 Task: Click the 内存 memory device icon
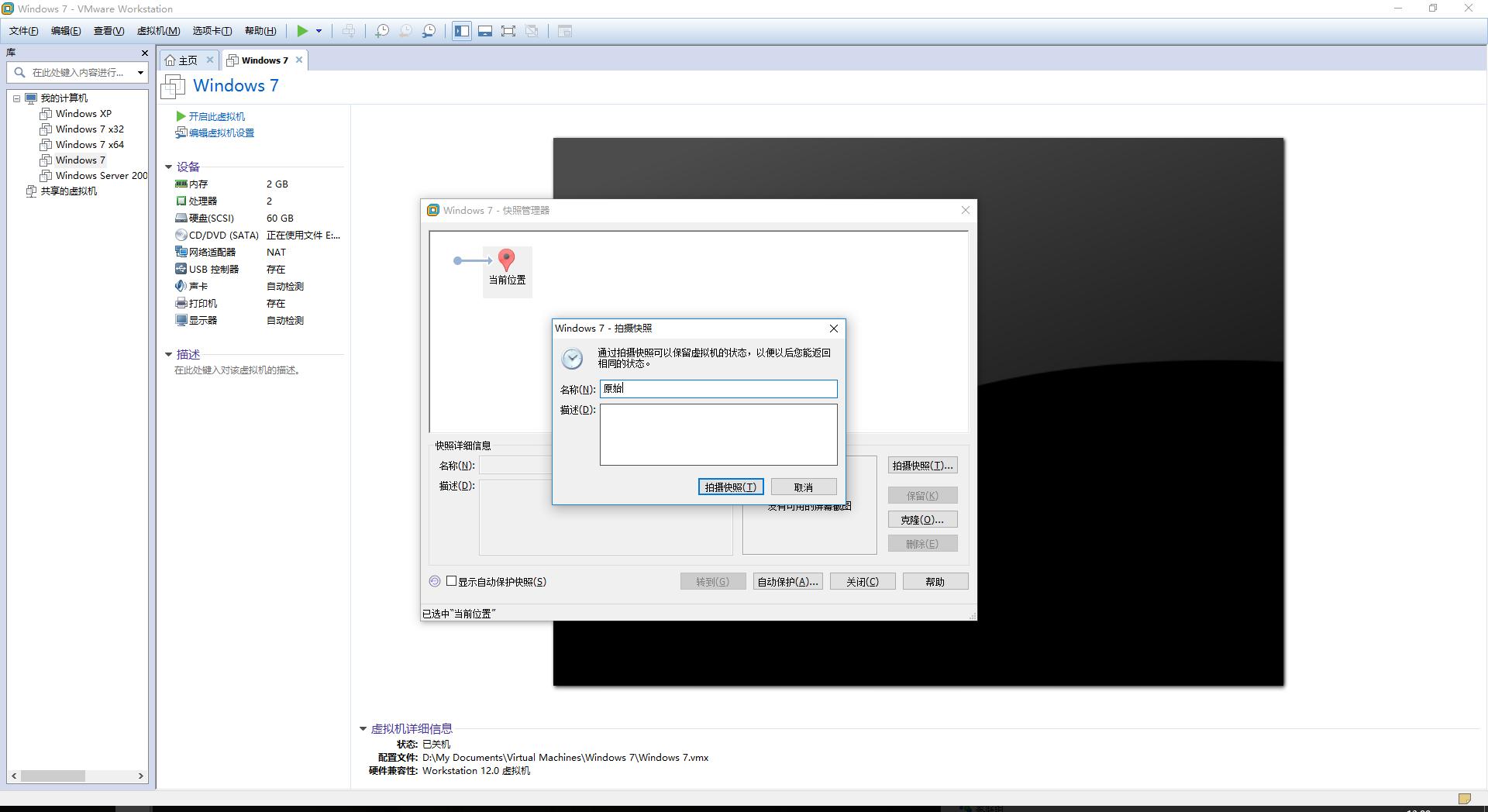(181, 184)
